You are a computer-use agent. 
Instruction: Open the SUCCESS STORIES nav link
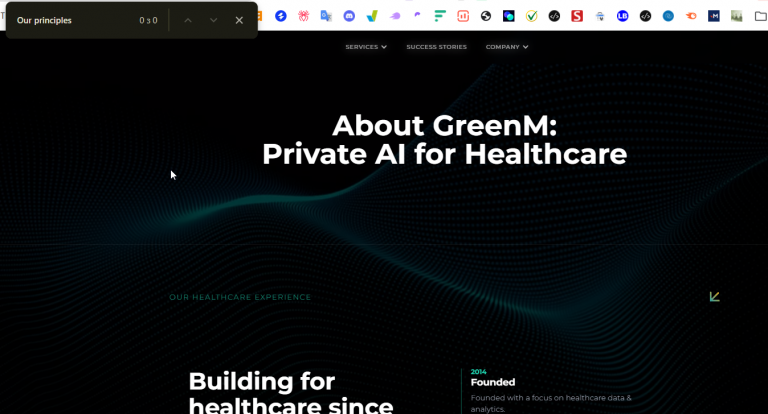(436, 47)
